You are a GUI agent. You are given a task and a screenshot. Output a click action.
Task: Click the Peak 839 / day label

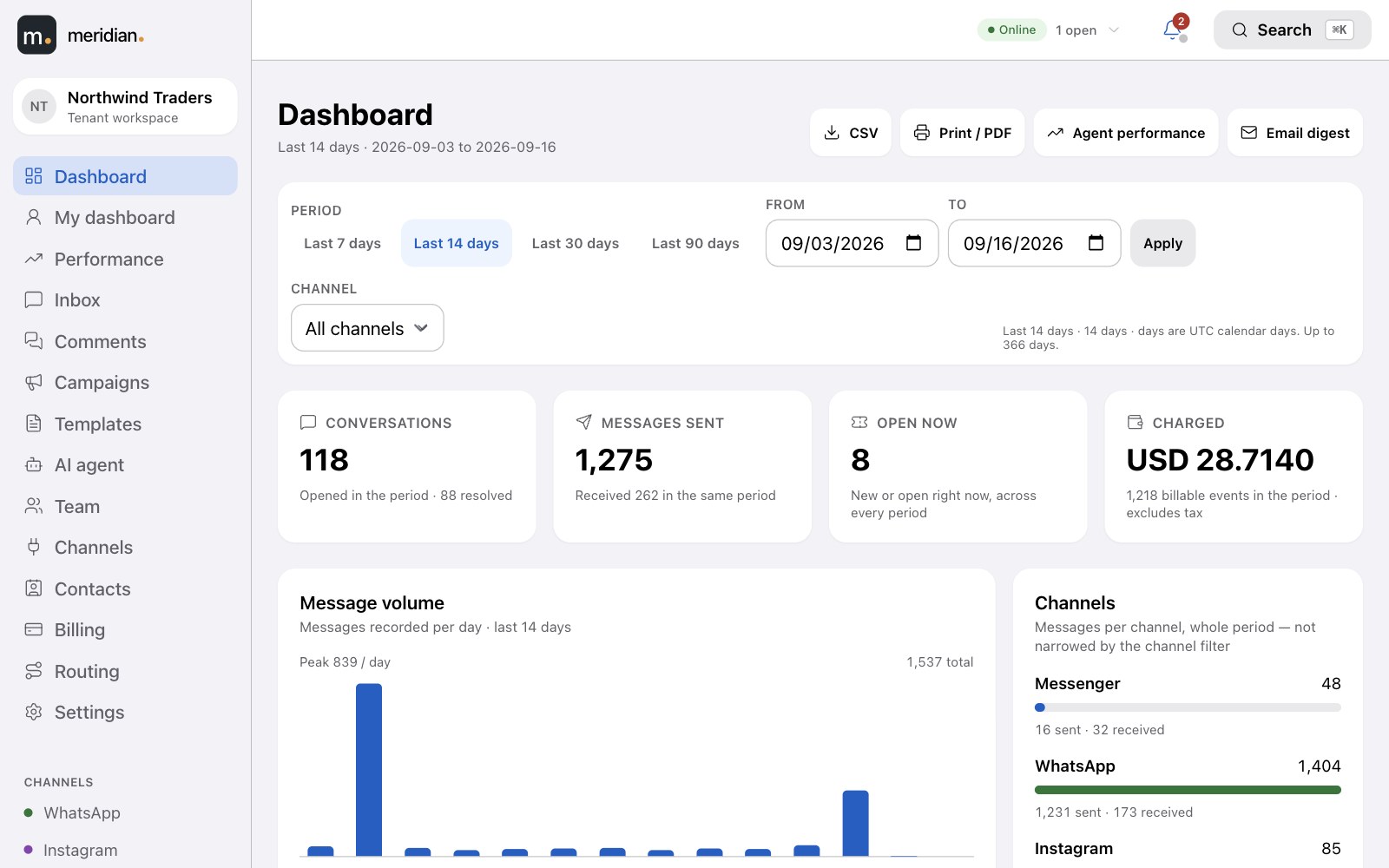click(x=345, y=662)
